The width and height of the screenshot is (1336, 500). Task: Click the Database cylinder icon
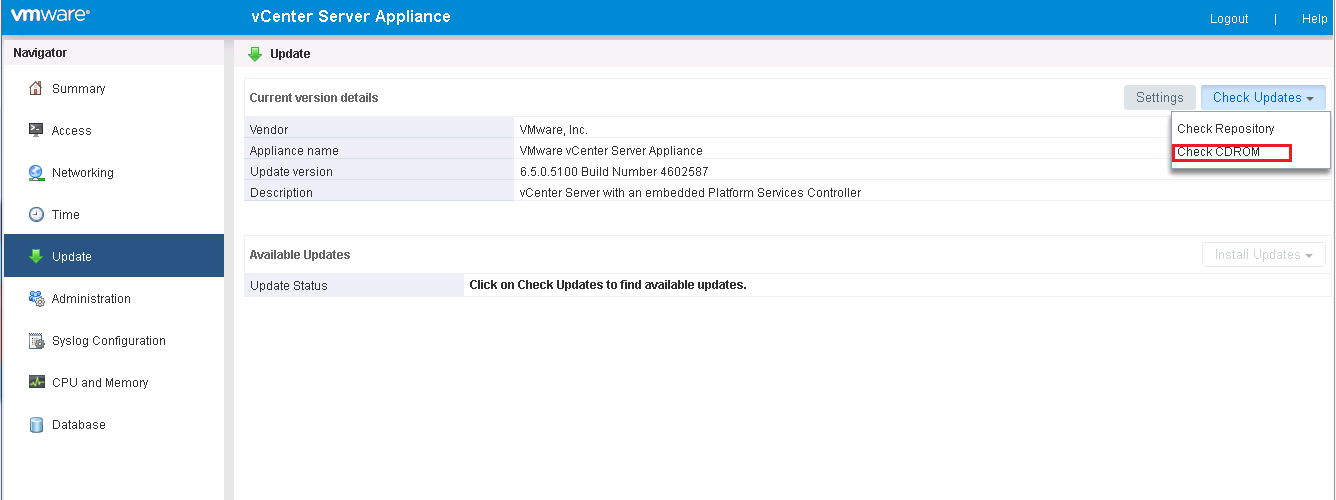[x=36, y=425]
